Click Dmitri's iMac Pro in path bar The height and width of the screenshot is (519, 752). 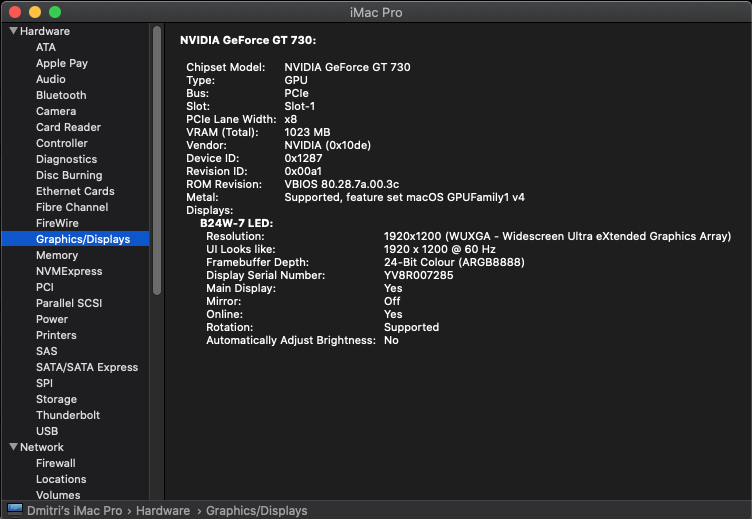click(x=74, y=510)
